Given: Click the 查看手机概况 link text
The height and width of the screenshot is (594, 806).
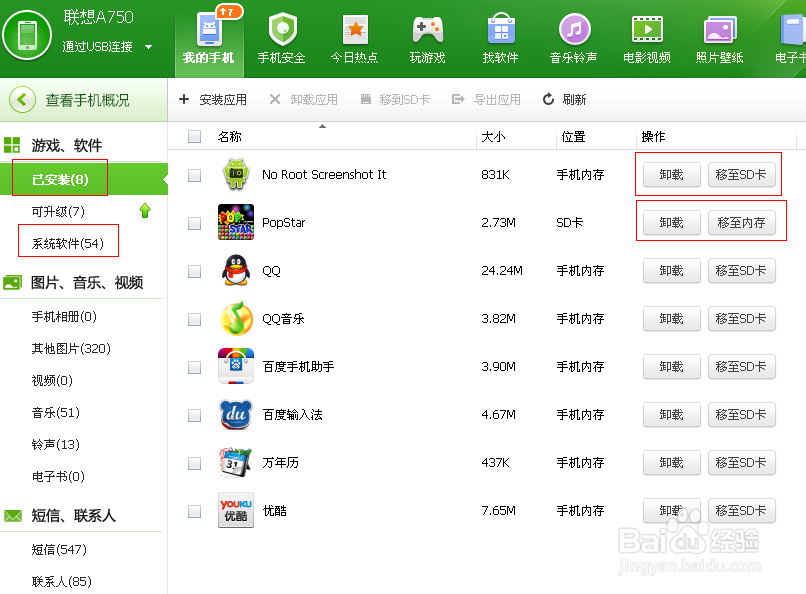Looking at the screenshot, I should coord(87,100).
